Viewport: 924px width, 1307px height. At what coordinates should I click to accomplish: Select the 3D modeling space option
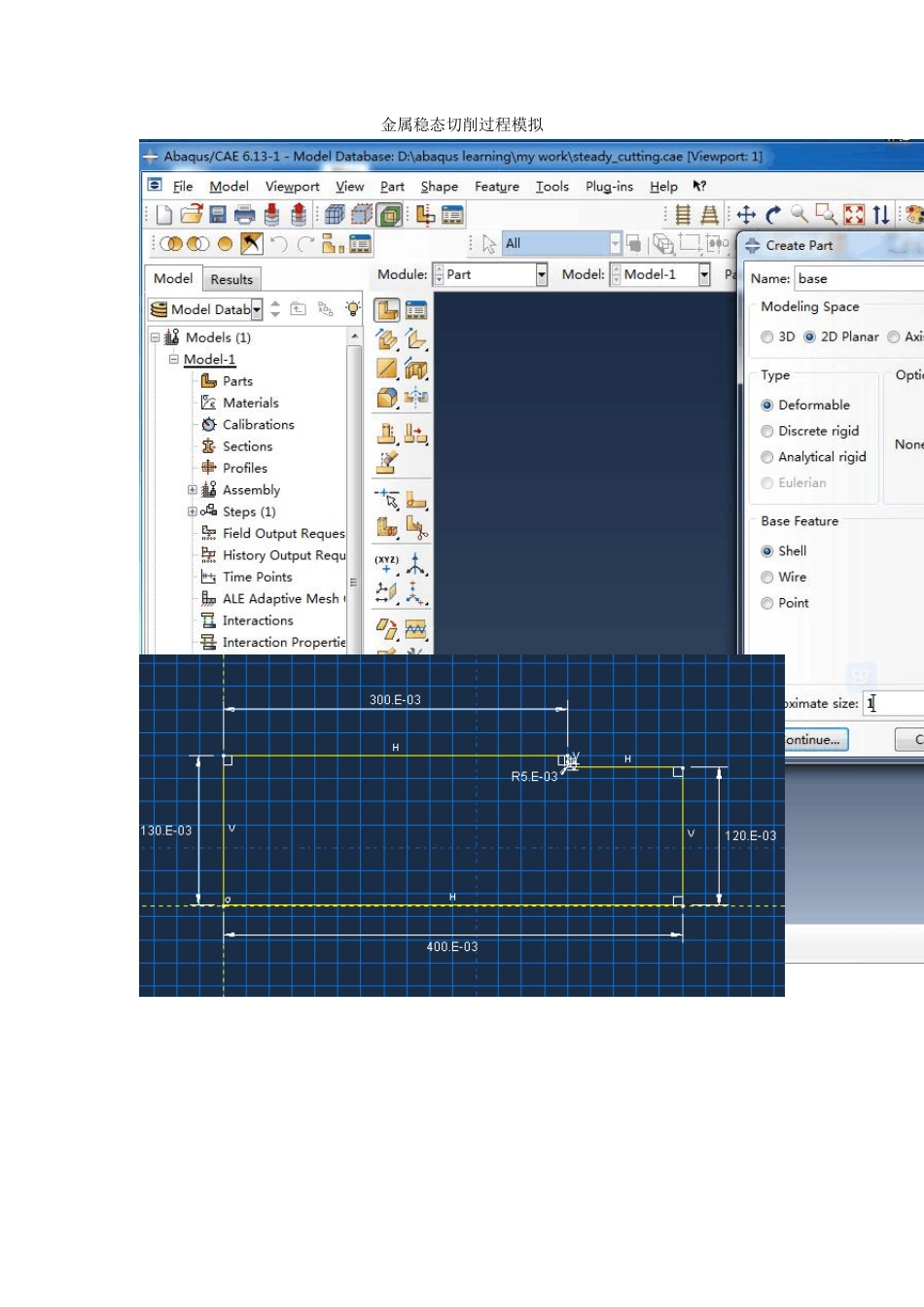coord(767,337)
